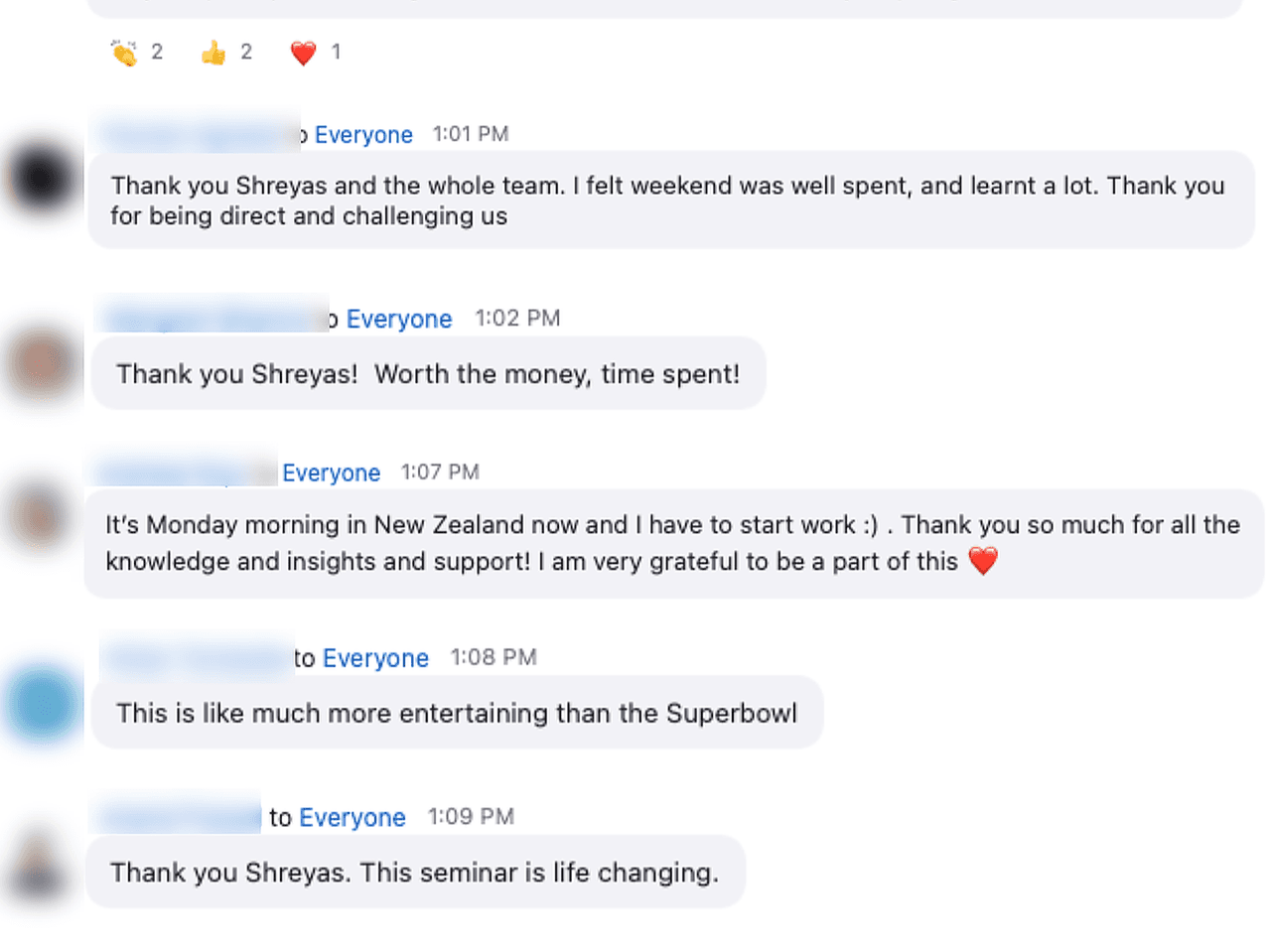This screenshot has height=952, width=1271.
Task: Select the 'This seminar is life changing' message
Action: click(414, 873)
